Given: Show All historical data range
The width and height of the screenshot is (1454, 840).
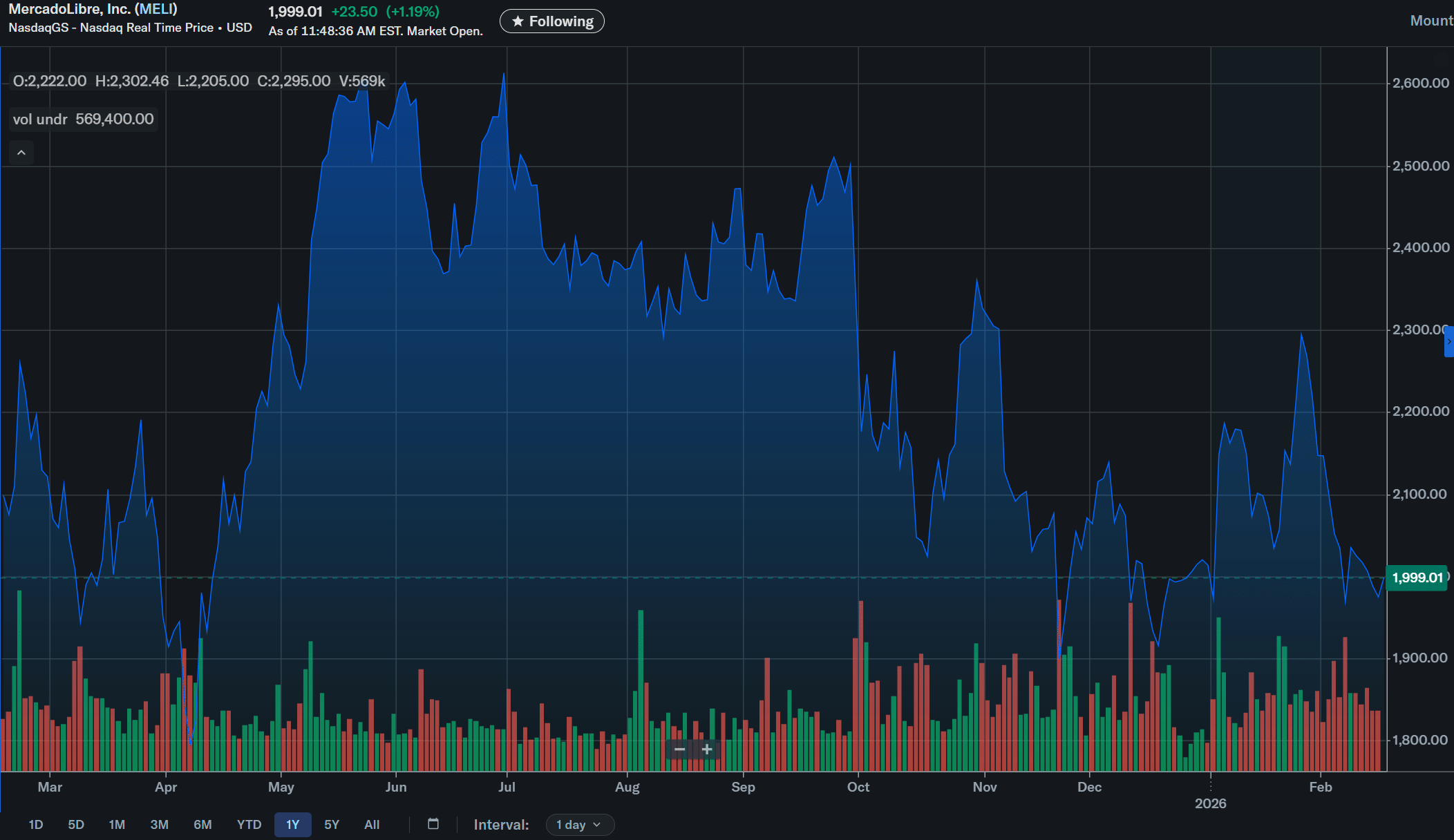Looking at the screenshot, I should [372, 825].
